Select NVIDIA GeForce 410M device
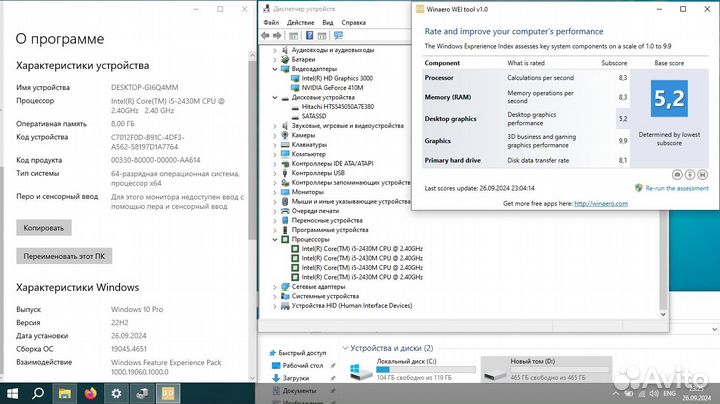720x404 pixels. pos(332,88)
